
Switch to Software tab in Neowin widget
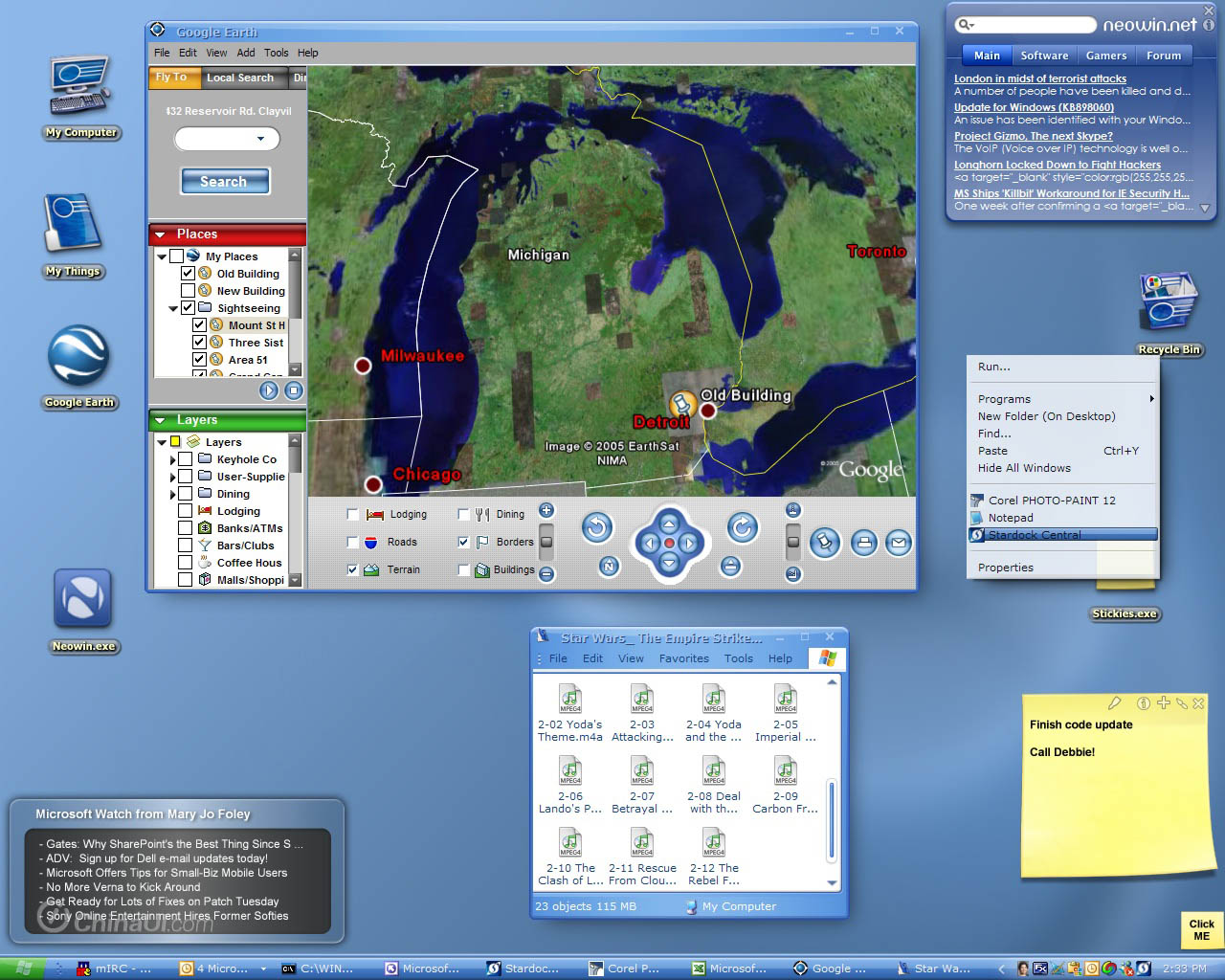pyautogui.click(x=1044, y=56)
